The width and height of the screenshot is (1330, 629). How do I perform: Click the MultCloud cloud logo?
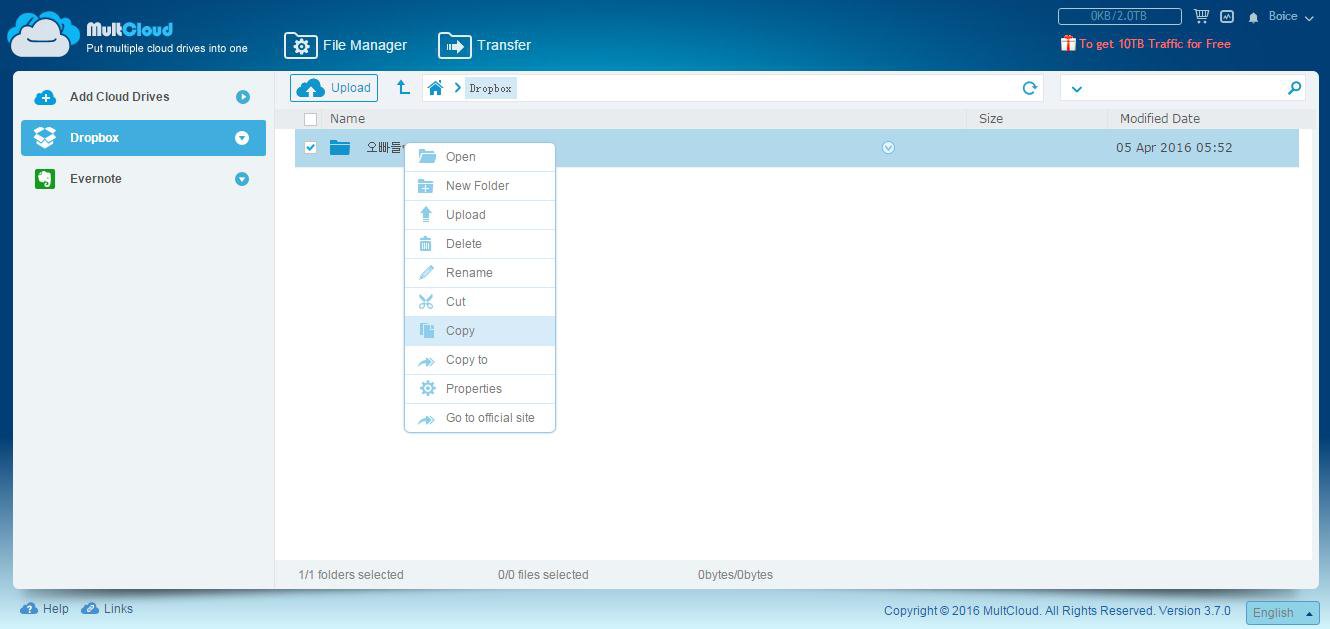click(x=43, y=34)
